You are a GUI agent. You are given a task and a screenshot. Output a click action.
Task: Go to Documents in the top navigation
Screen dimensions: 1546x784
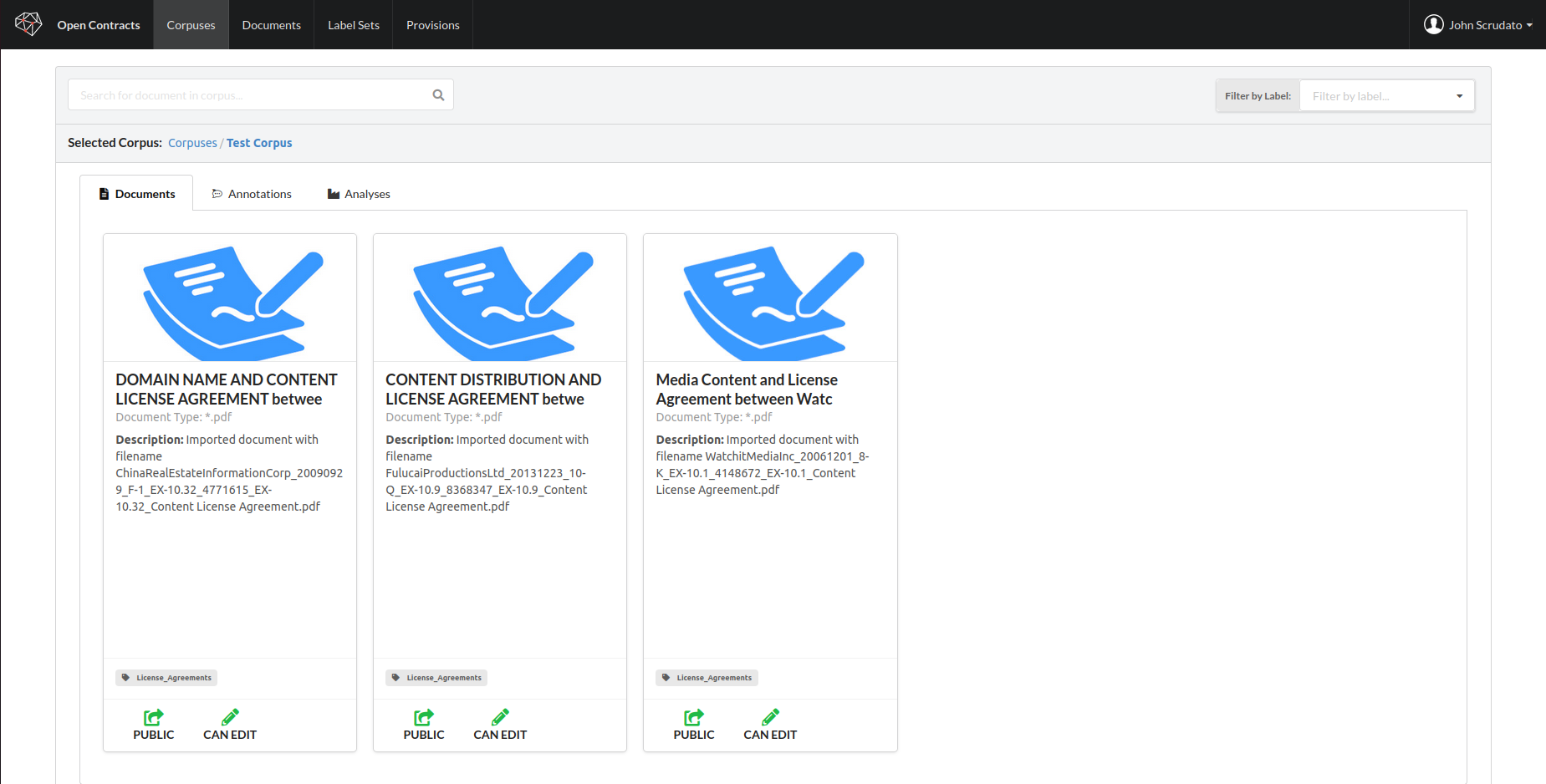[x=272, y=25]
